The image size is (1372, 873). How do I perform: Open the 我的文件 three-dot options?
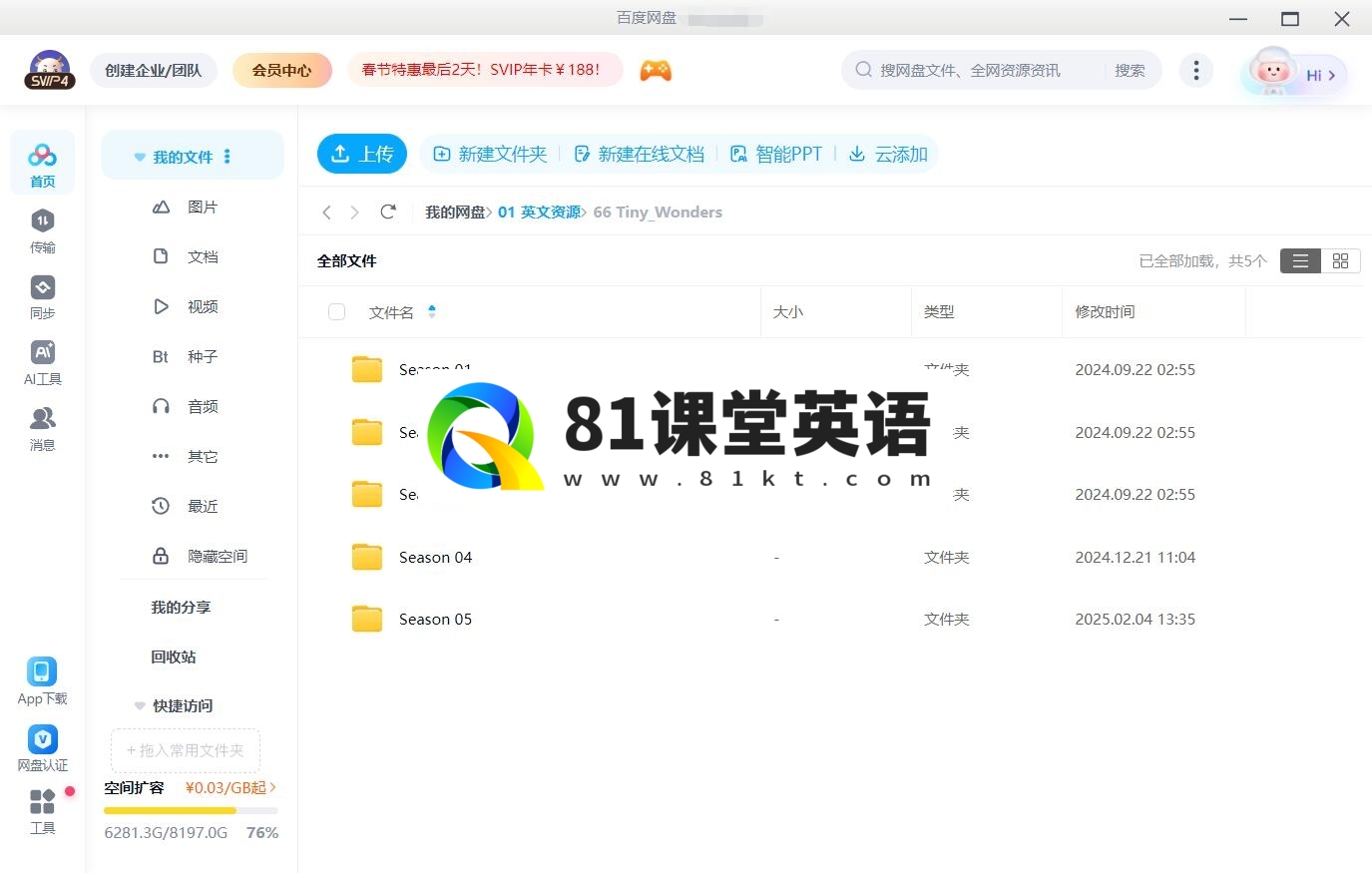(x=228, y=157)
